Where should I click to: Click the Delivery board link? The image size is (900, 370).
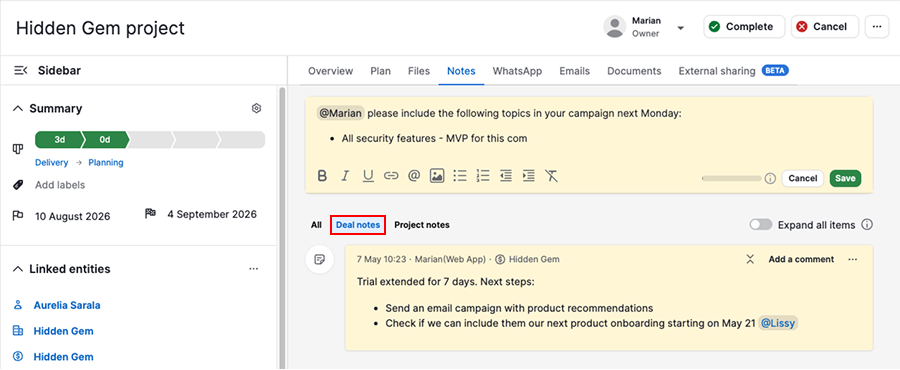[x=51, y=162]
